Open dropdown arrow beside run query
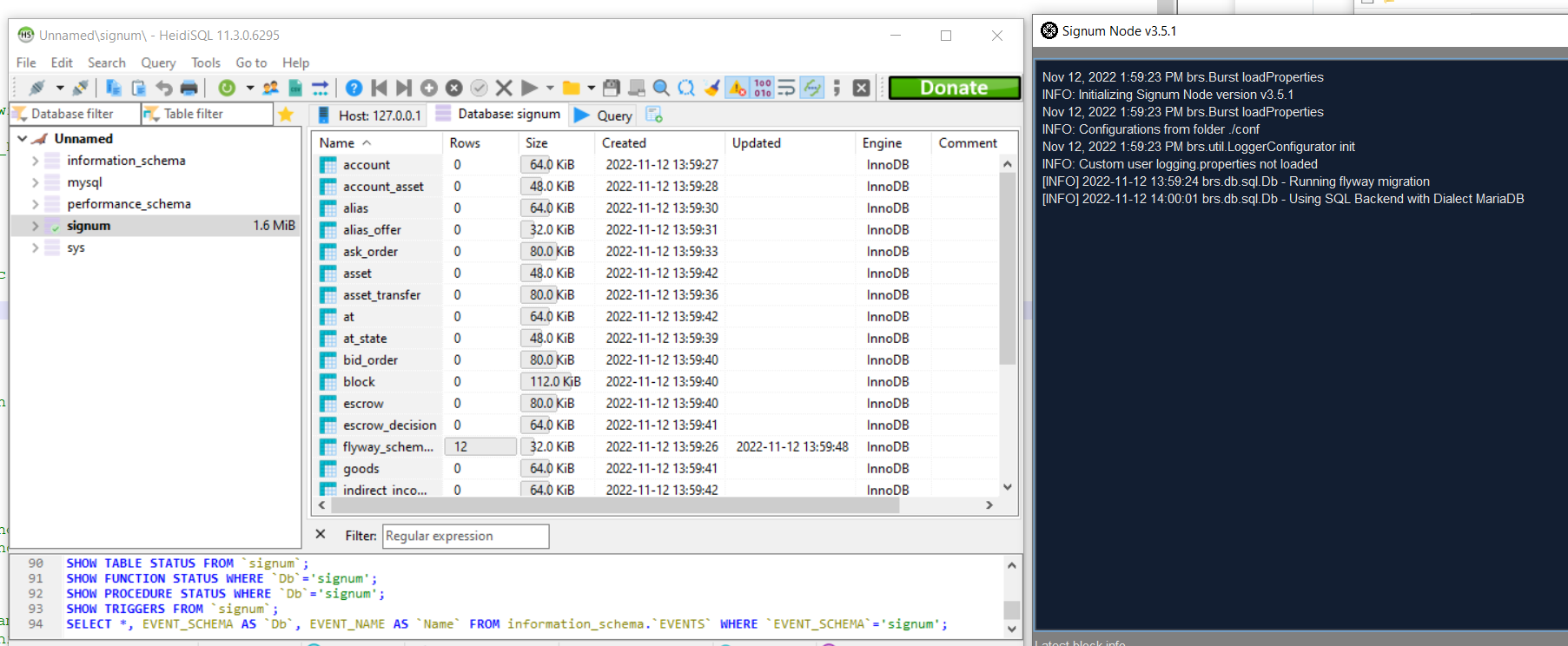 pyautogui.click(x=550, y=88)
